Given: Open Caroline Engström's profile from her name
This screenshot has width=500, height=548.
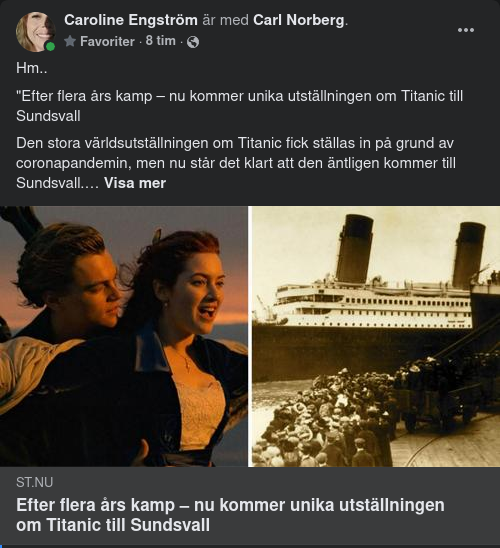Looking at the screenshot, I should [131, 20].
